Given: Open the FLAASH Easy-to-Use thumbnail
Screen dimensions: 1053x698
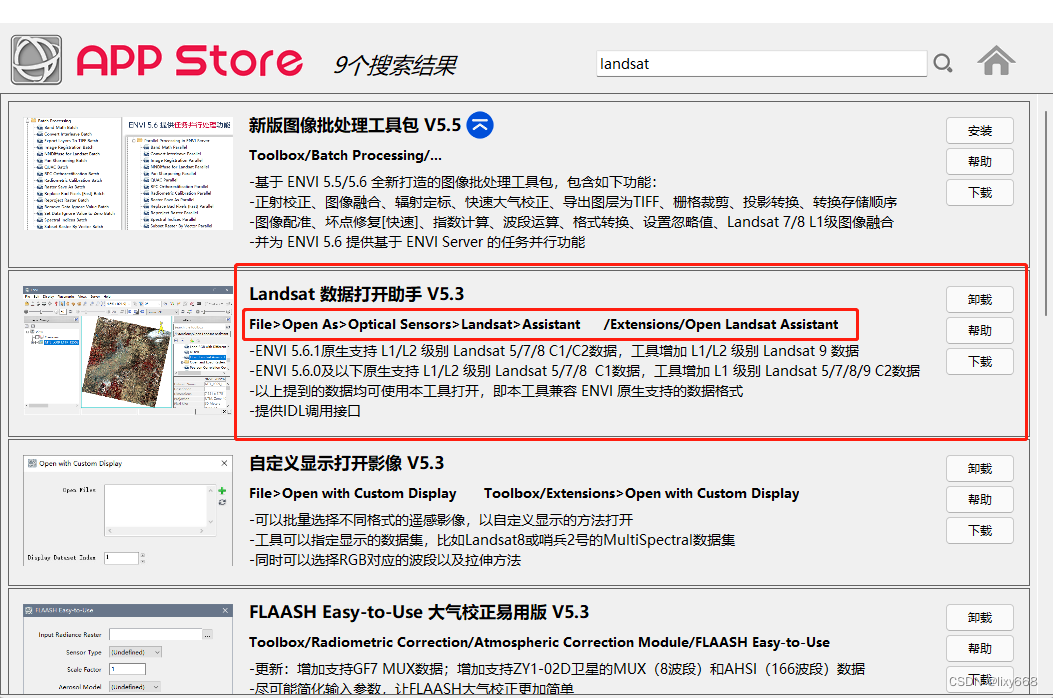Looking at the screenshot, I should 128,648.
